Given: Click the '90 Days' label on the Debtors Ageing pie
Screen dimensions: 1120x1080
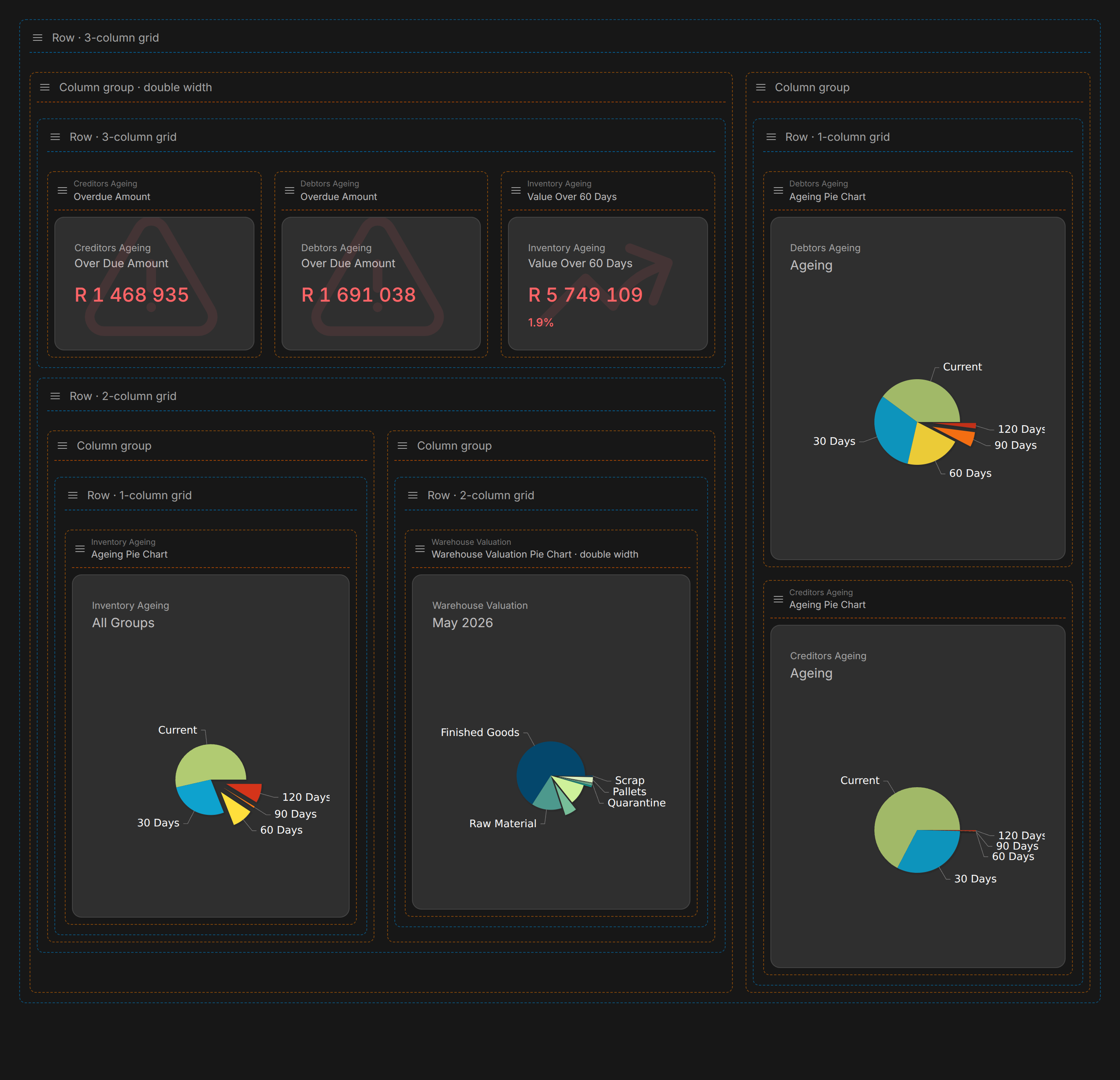Looking at the screenshot, I should pyautogui.click(x=1016, y=445).
